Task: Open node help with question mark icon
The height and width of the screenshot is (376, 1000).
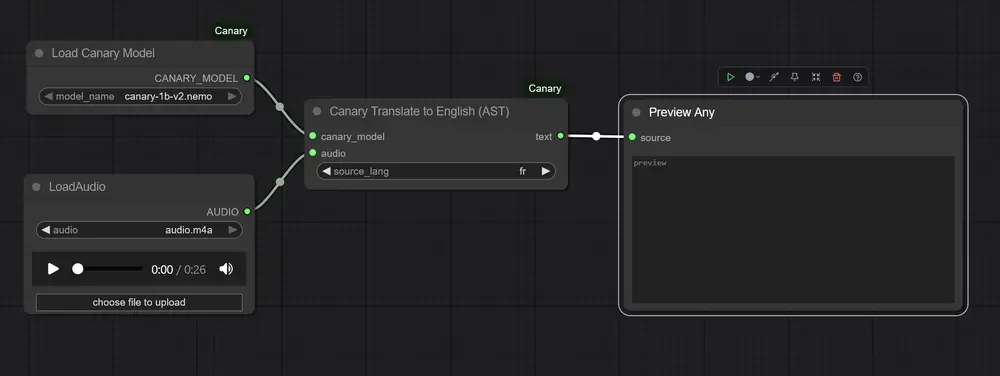Action: (858, 77)
